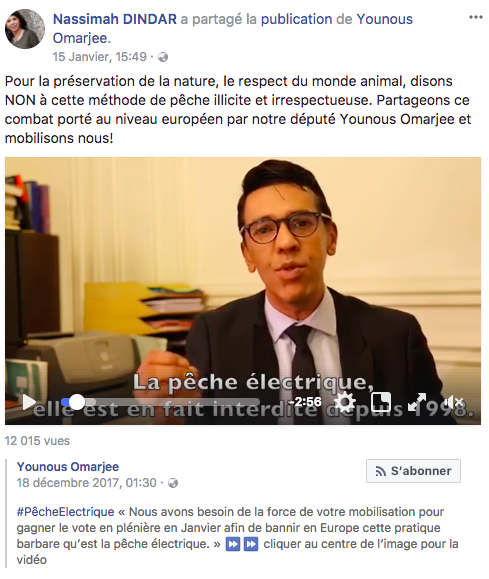
Task: Click the '15 Janvier, 15:49' timestamp
Action: (x=100, y=57)
